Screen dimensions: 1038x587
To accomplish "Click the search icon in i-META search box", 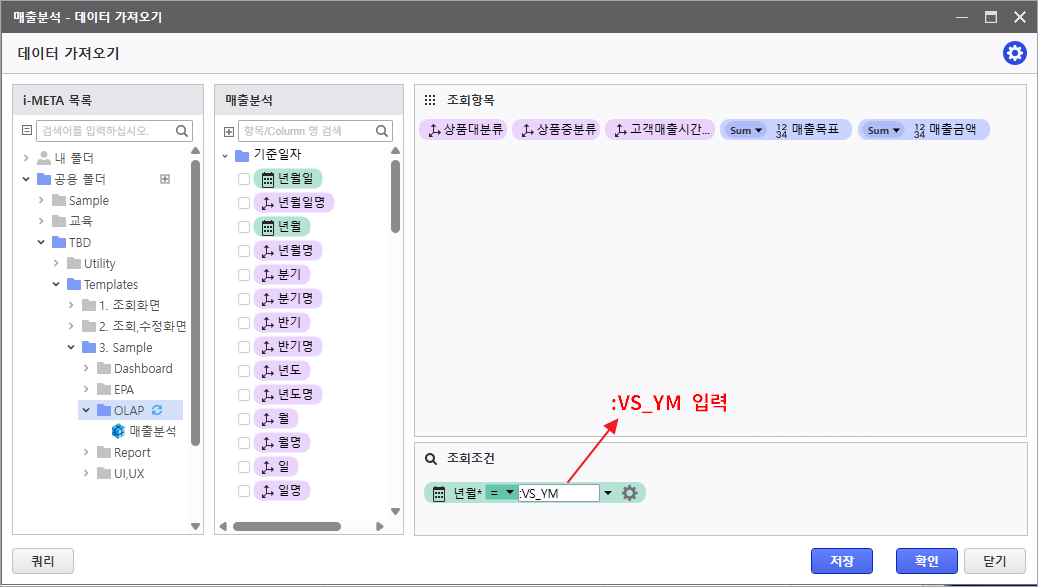I will 183,130.
